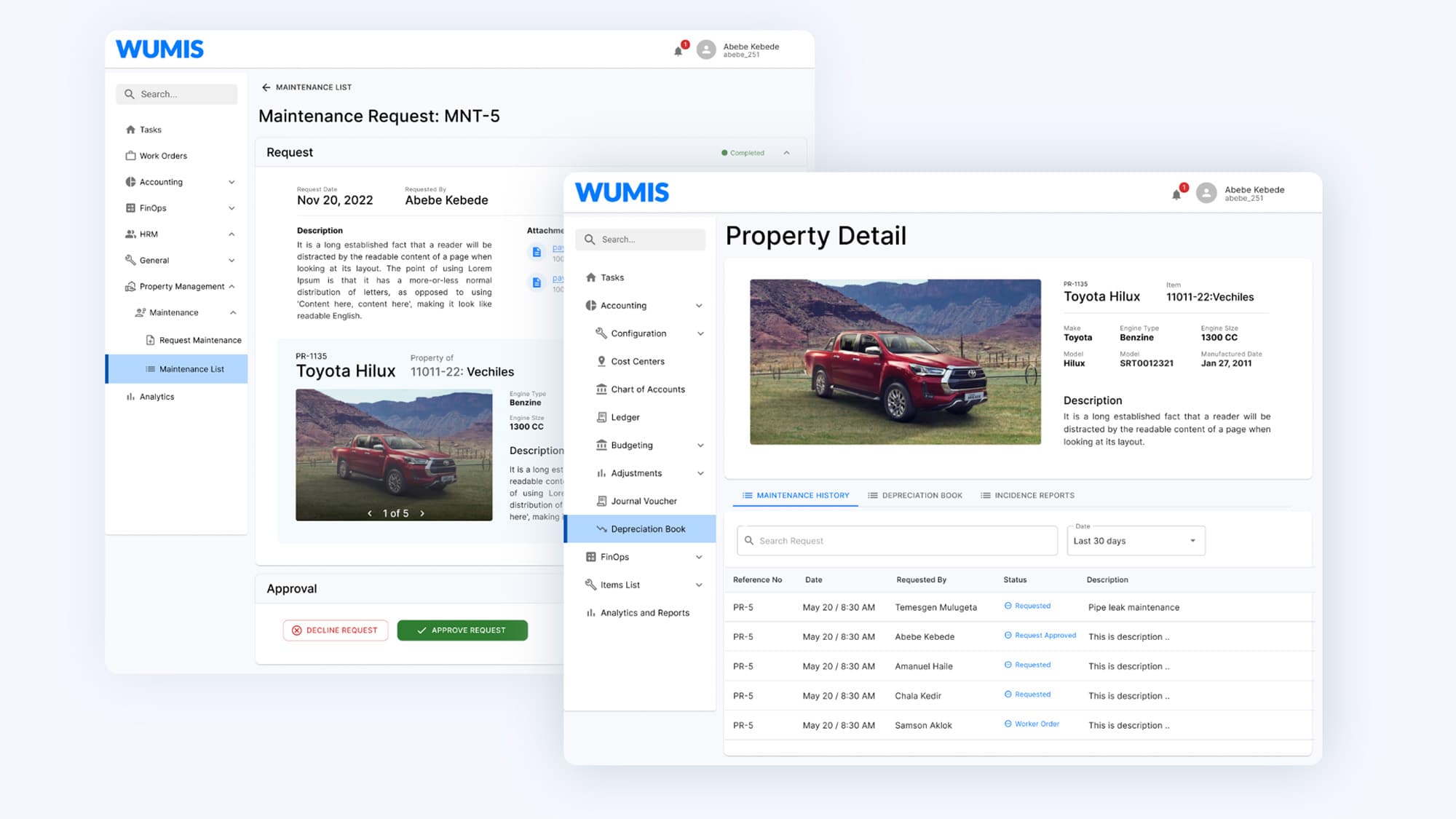This screenshot has height=819, width=1456.
Task: Expand General chevron in back sidebar
Action: coord(232,261)
